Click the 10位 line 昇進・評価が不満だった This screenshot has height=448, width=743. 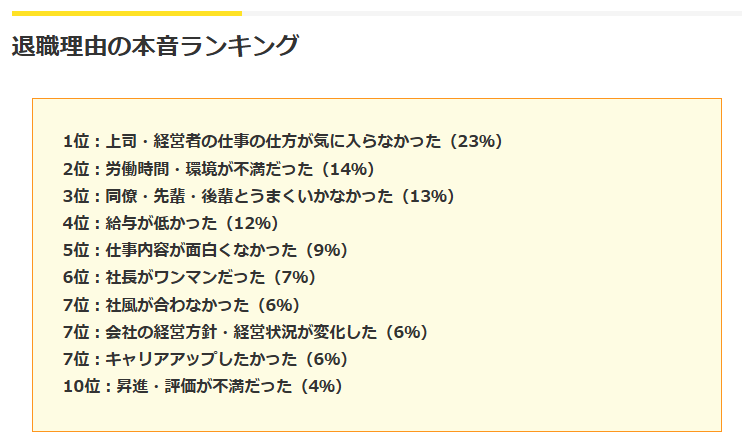tap(203, 386)
